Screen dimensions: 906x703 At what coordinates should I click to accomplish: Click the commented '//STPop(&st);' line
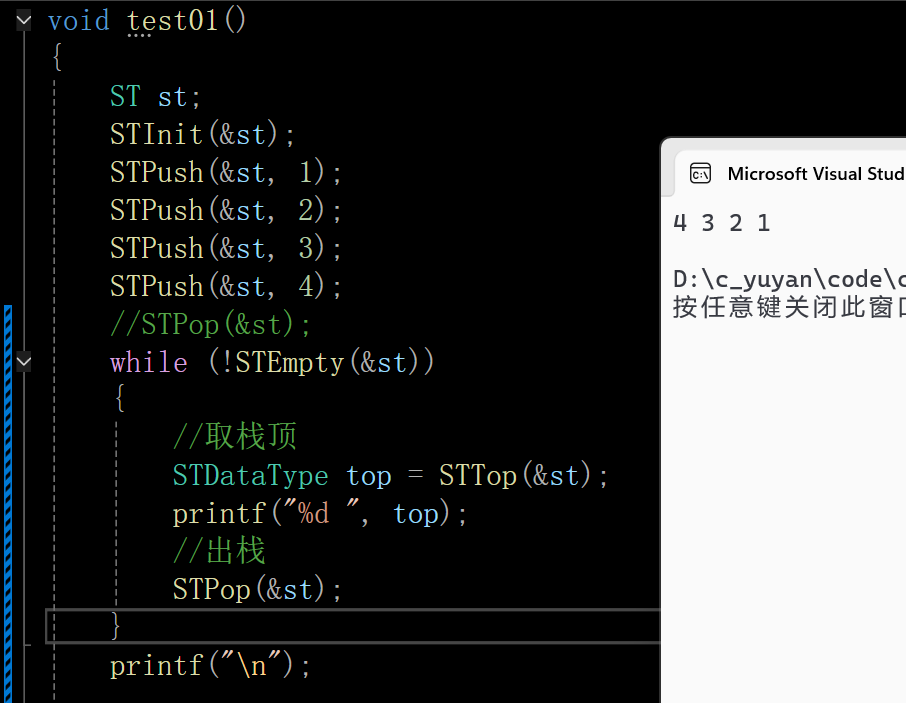tap(210, 325)
